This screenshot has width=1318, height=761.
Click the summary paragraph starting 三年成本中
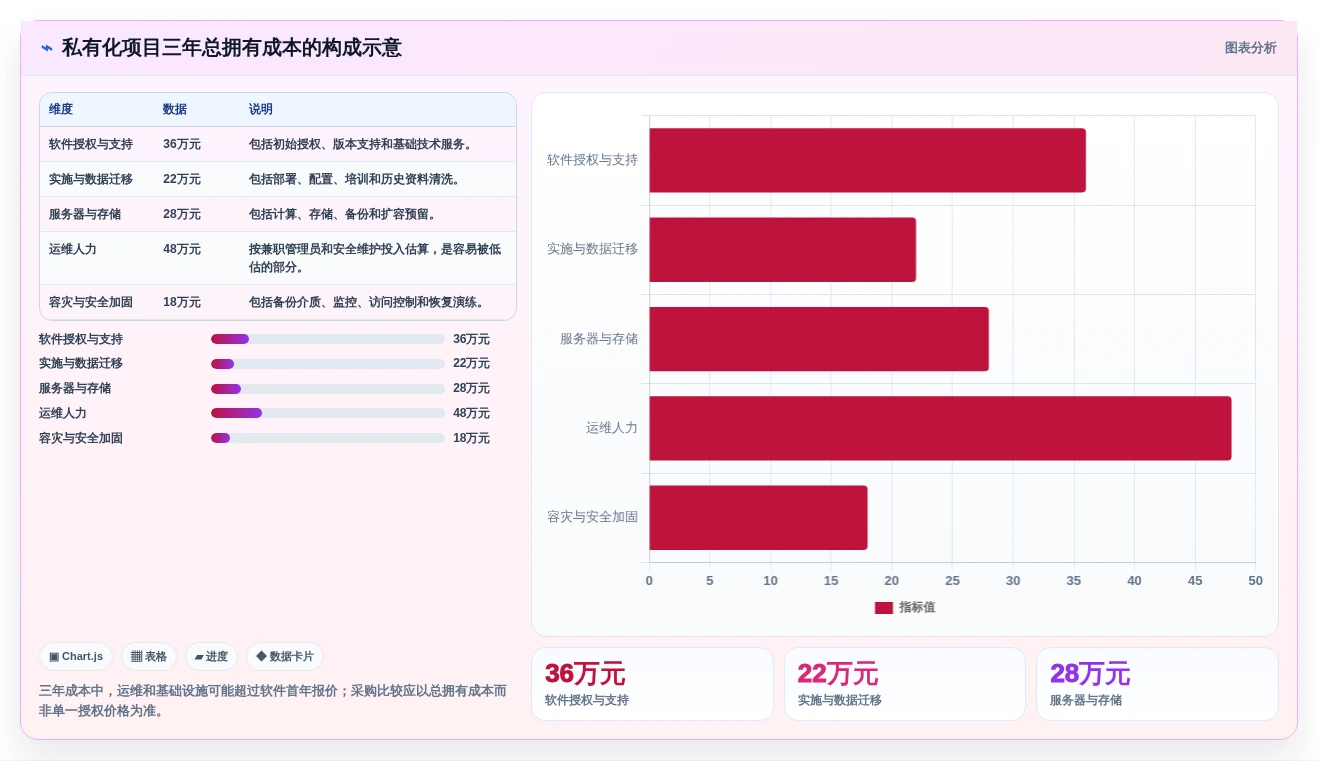coord(273,701)
